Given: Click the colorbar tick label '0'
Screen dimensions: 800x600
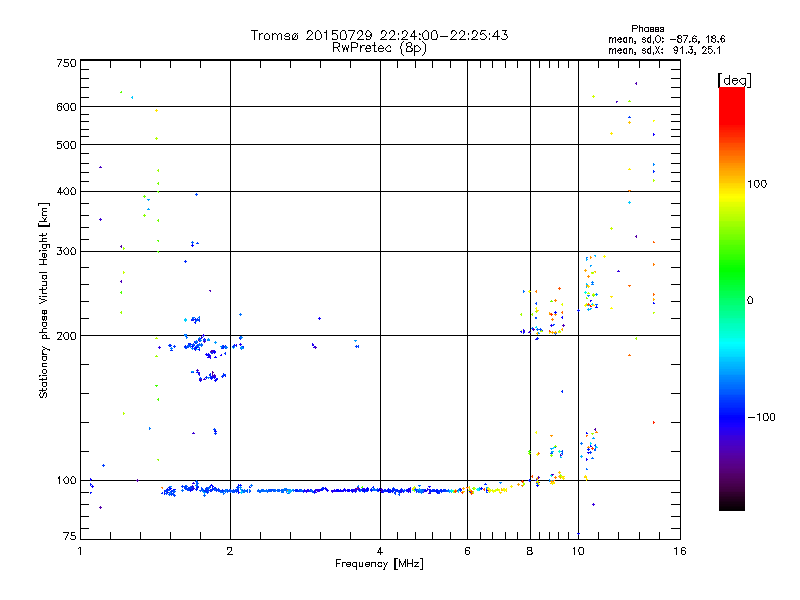Looking at the screenshot, I should tap(750, 301).
